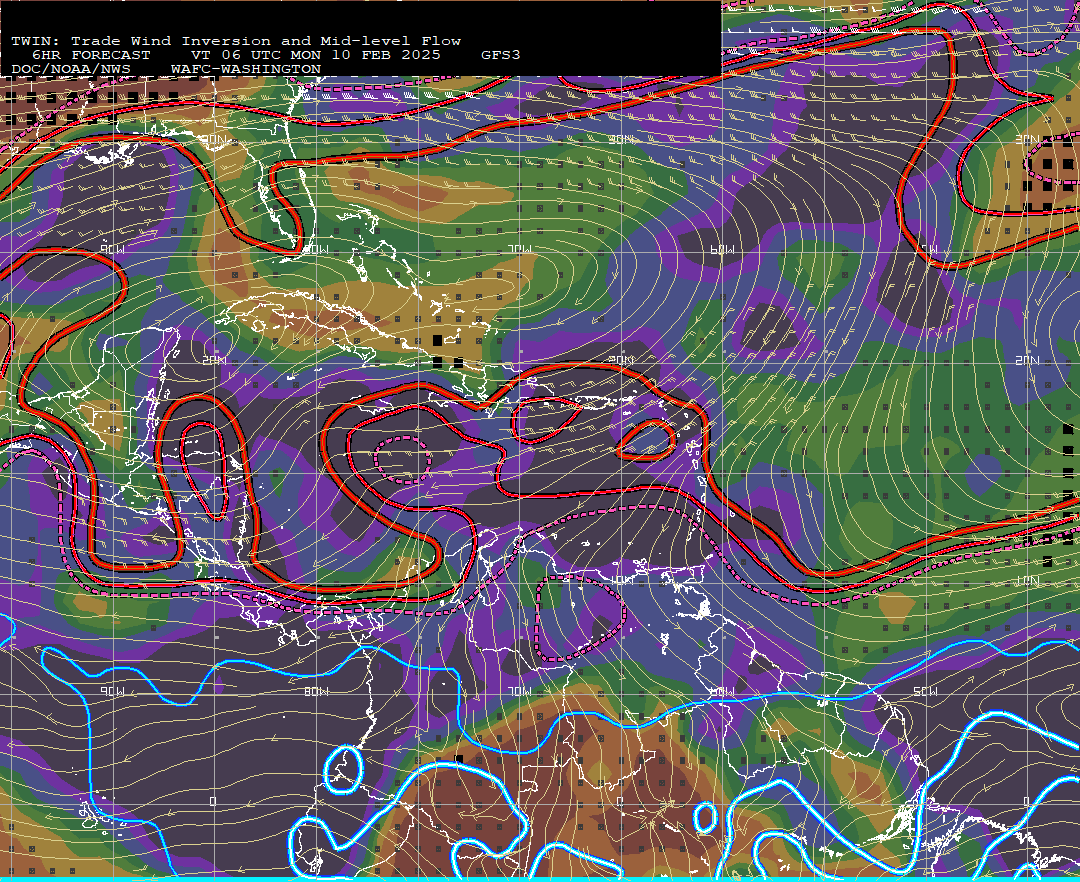1080x882 pixels.
Task: Select the "20N" label just east of Yucatan
Action: [x=214, y=360]
